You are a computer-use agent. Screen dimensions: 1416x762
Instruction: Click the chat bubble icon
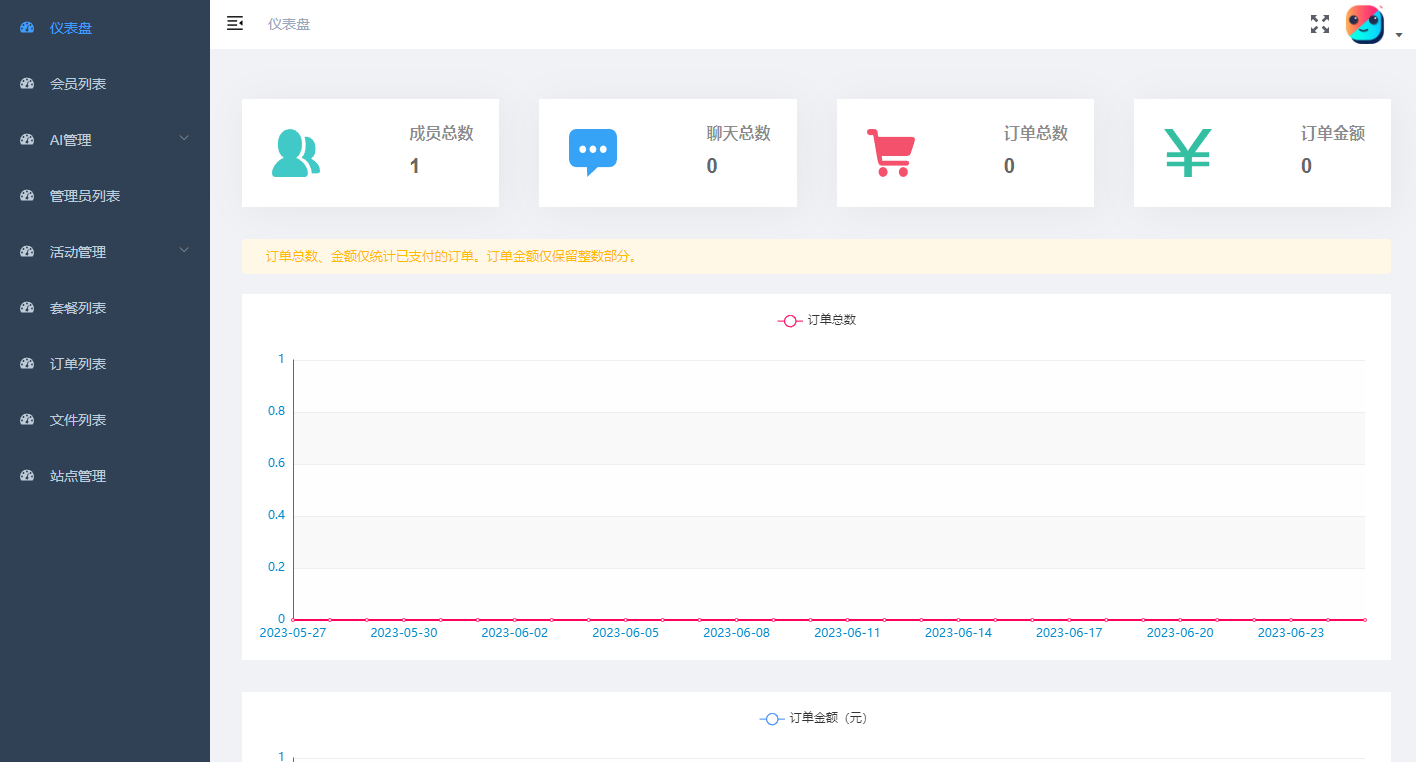tap(593, 152)
